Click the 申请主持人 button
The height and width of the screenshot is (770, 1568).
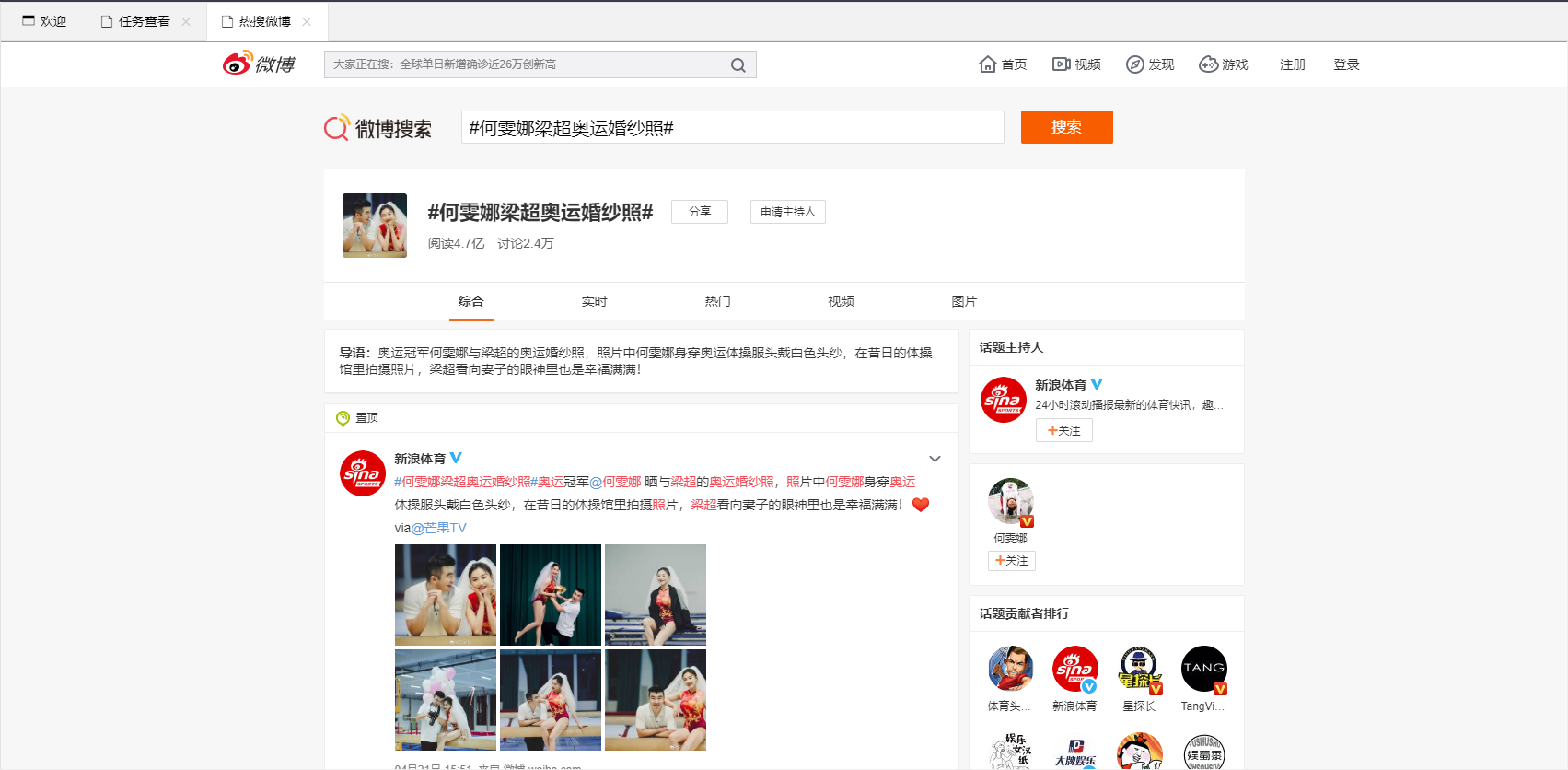(x=788, y=212)
